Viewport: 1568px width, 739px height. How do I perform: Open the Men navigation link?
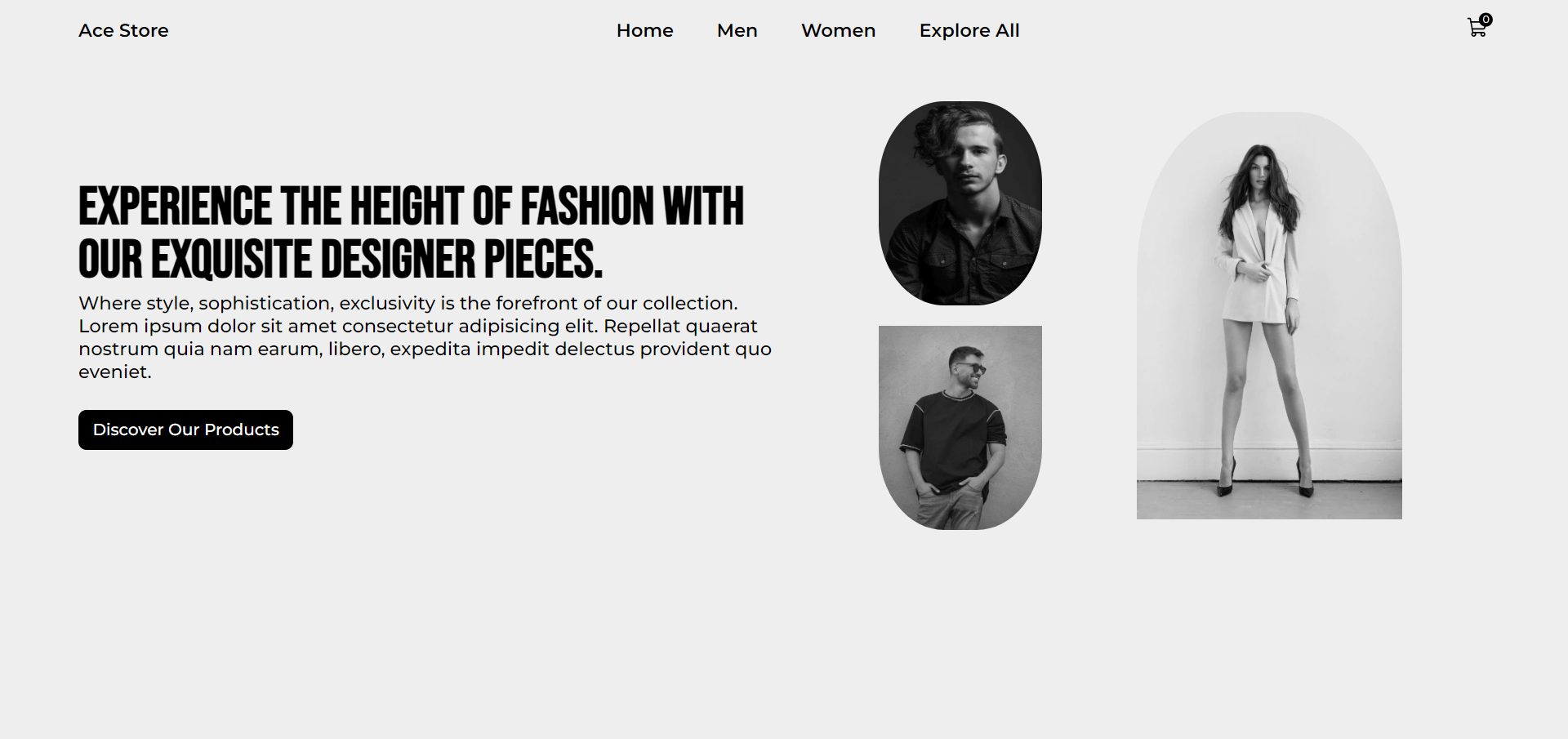tap(737, 30)
